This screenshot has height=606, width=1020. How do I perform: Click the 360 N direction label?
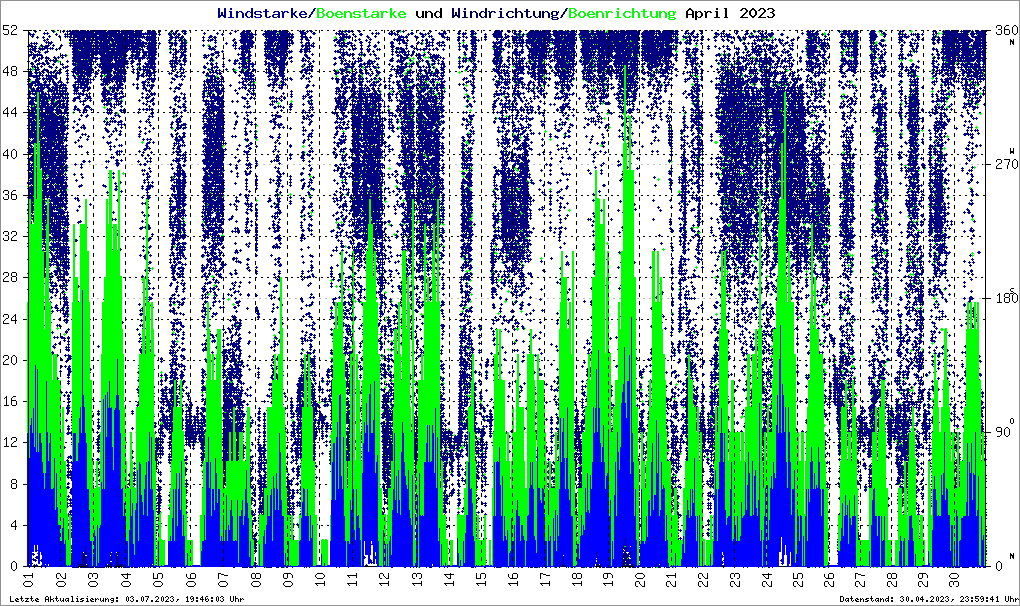[x=1005, y=34]
